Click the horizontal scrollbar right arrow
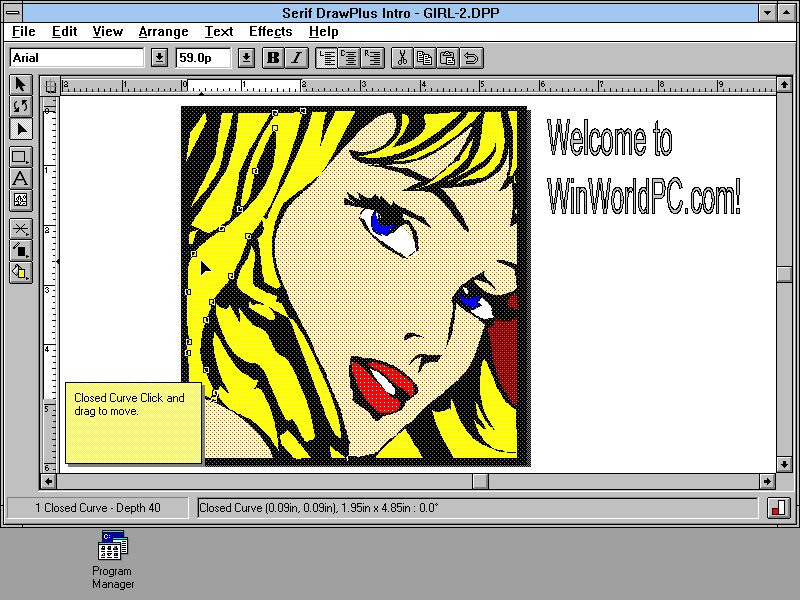The image size is (800, 600). (x=767, y=481)
